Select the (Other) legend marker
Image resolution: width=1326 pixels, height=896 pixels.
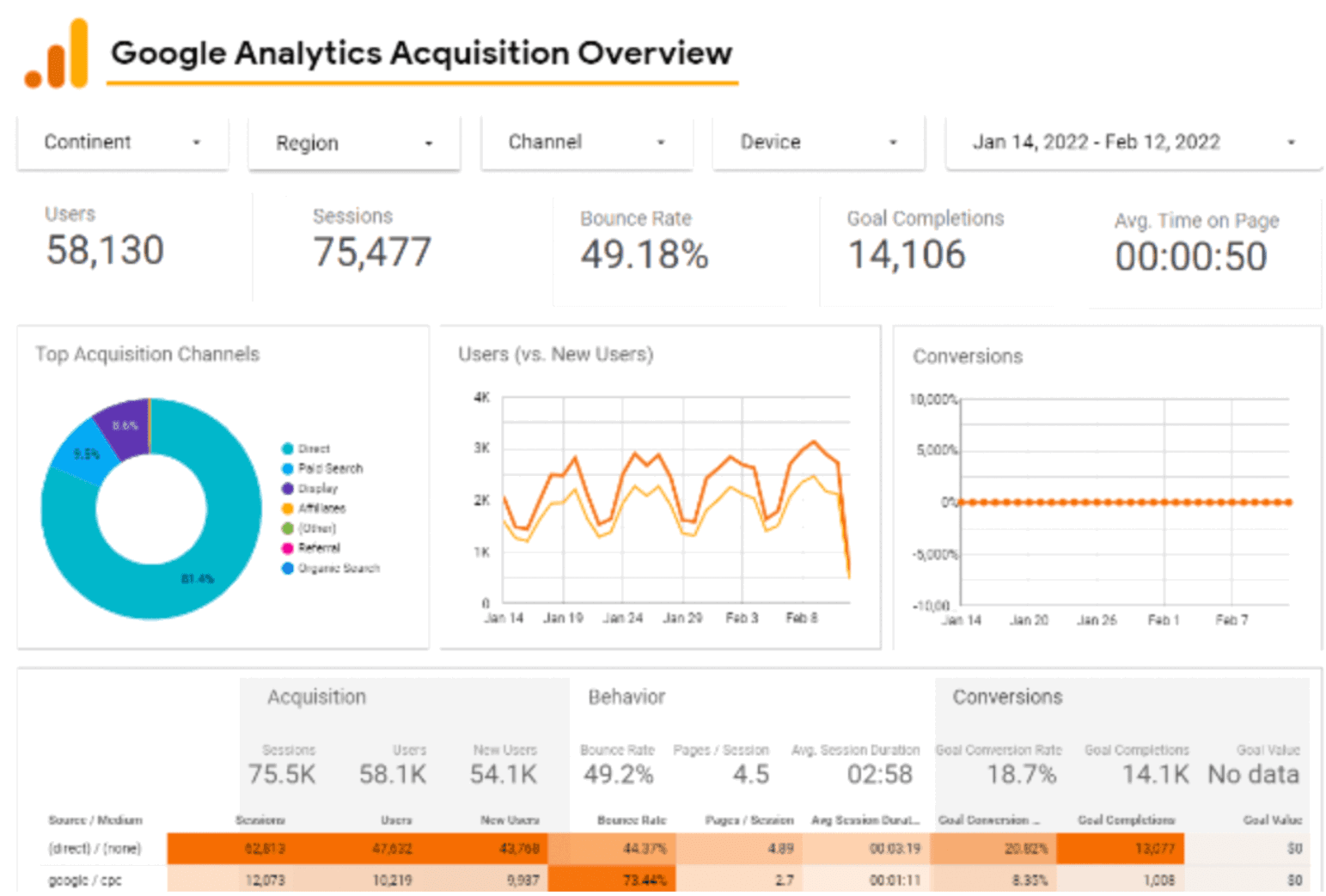[286, 527]
